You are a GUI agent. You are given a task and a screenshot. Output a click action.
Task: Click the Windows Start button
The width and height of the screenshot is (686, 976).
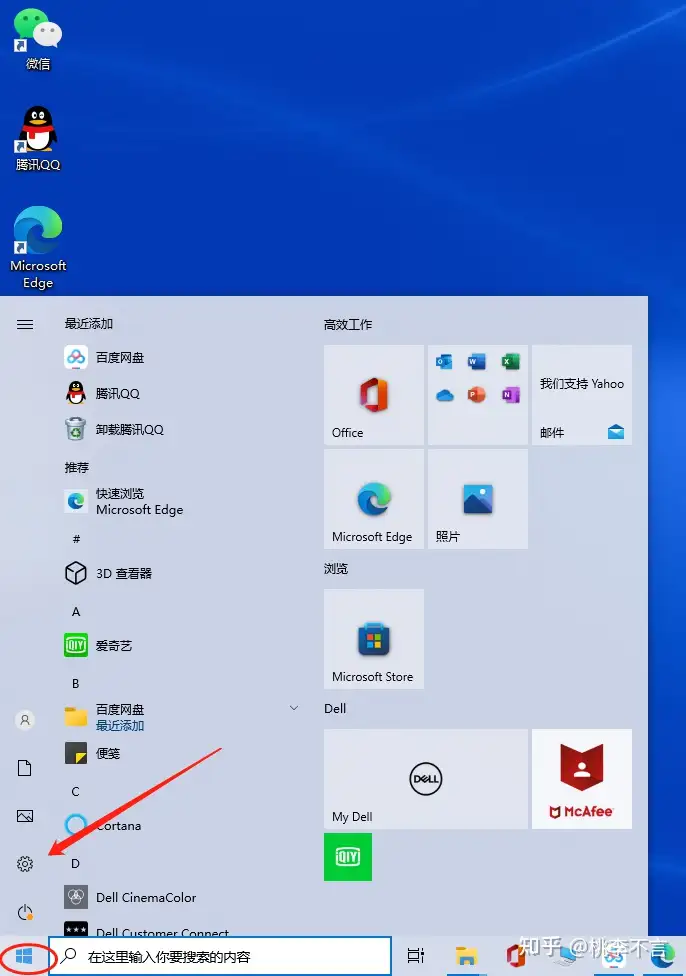click(x=24, y=956)
